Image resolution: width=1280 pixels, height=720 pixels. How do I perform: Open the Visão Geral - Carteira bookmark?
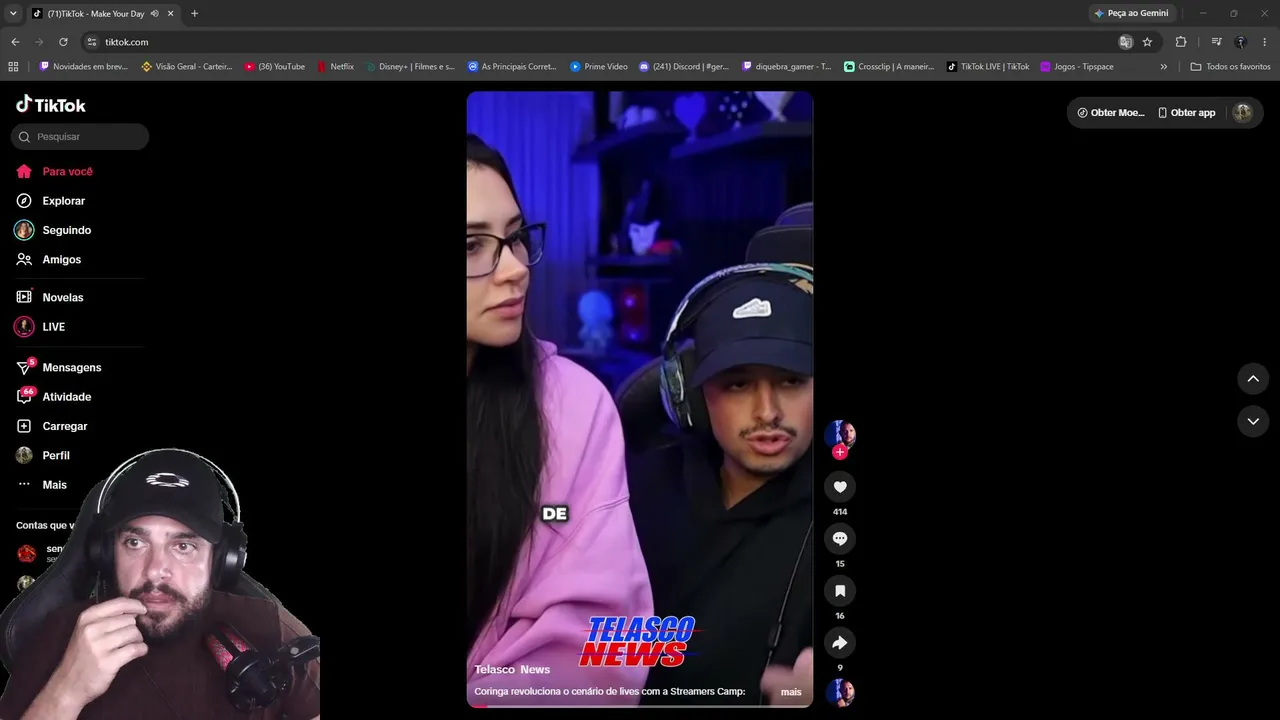pos(187,67)
